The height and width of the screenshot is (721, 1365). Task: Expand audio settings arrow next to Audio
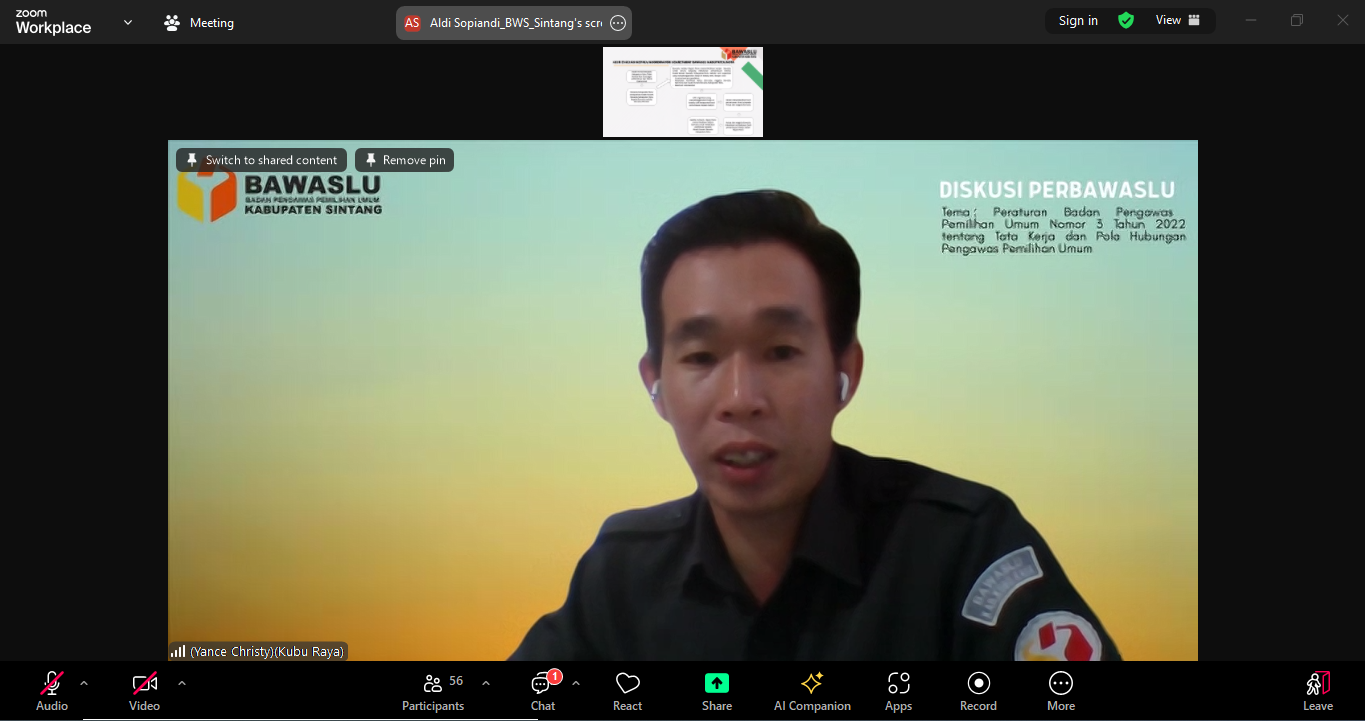84,683
